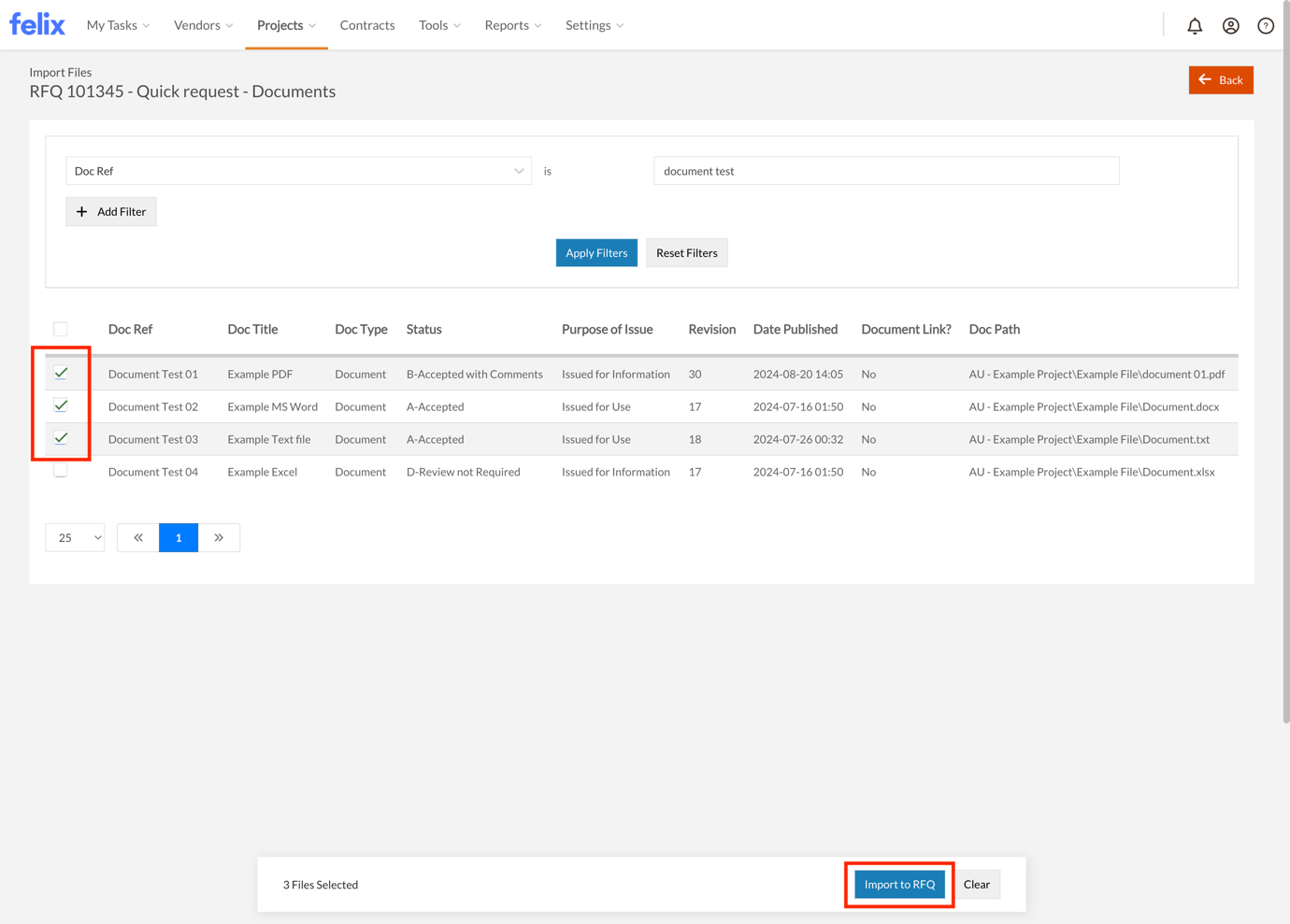Click D-Review not Required status
The height and width of the screenshot is (924, 1290).
463,472
